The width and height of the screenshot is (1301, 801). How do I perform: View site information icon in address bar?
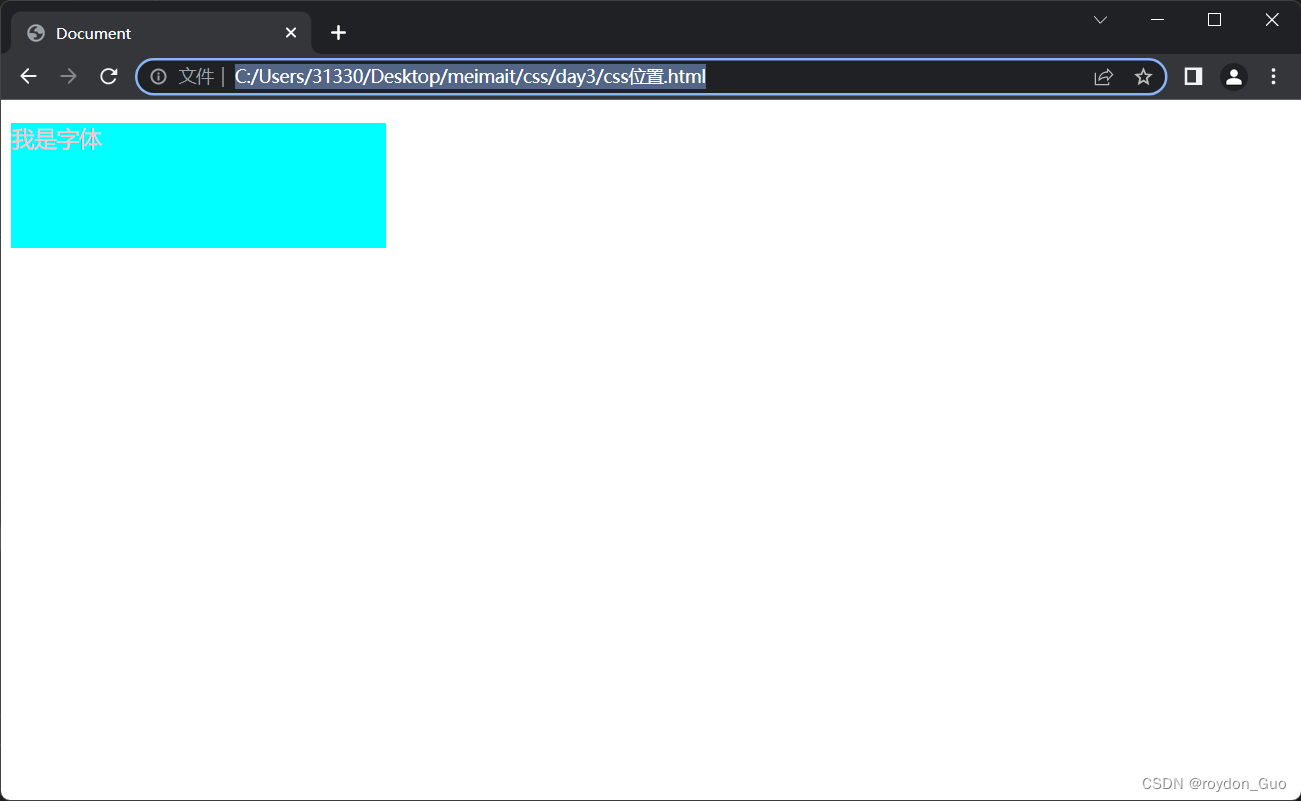(158, 77)
